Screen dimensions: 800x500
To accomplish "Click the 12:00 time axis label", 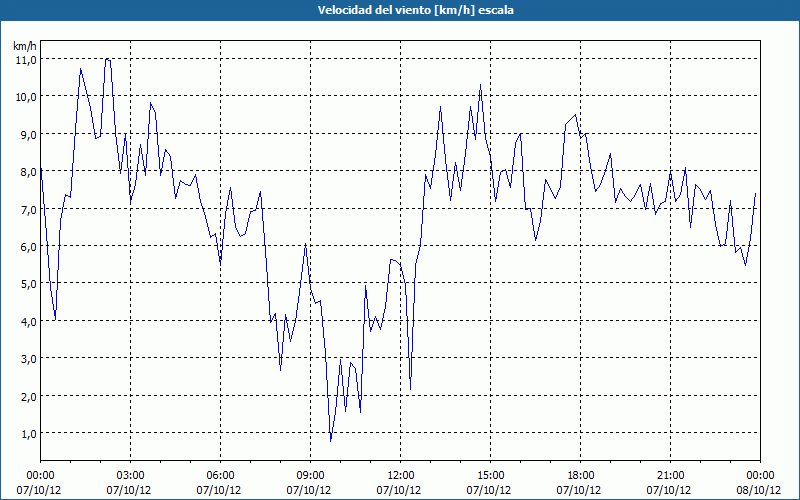I will [401, 476].
